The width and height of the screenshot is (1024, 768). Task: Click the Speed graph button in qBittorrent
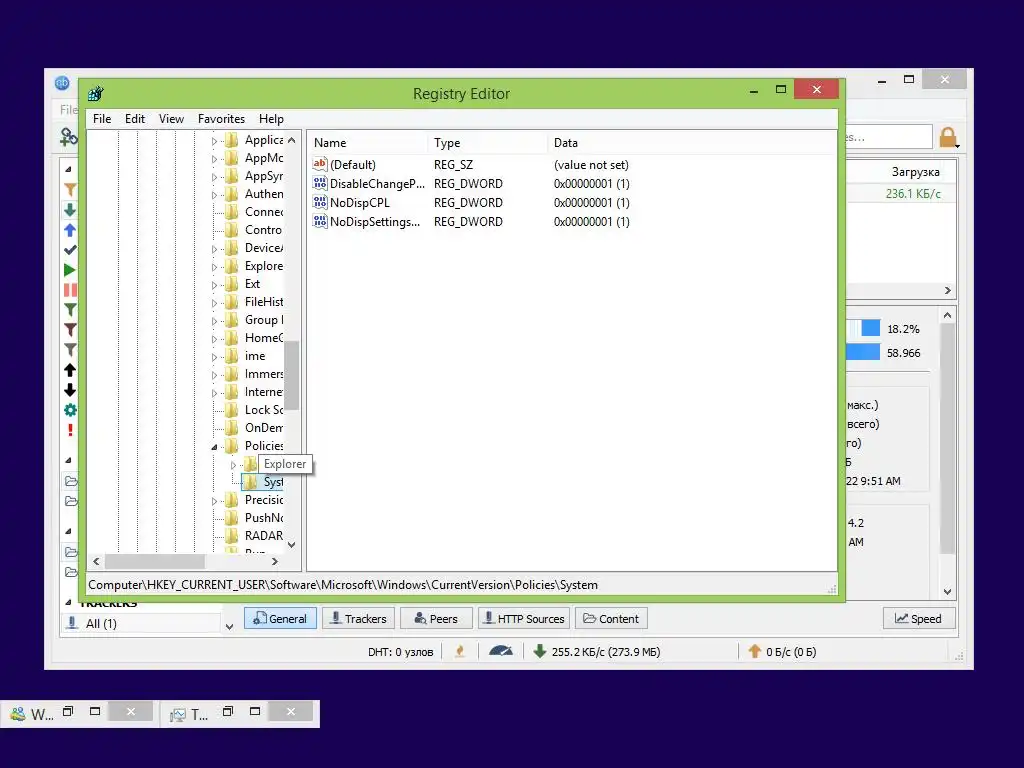point(919,618)
